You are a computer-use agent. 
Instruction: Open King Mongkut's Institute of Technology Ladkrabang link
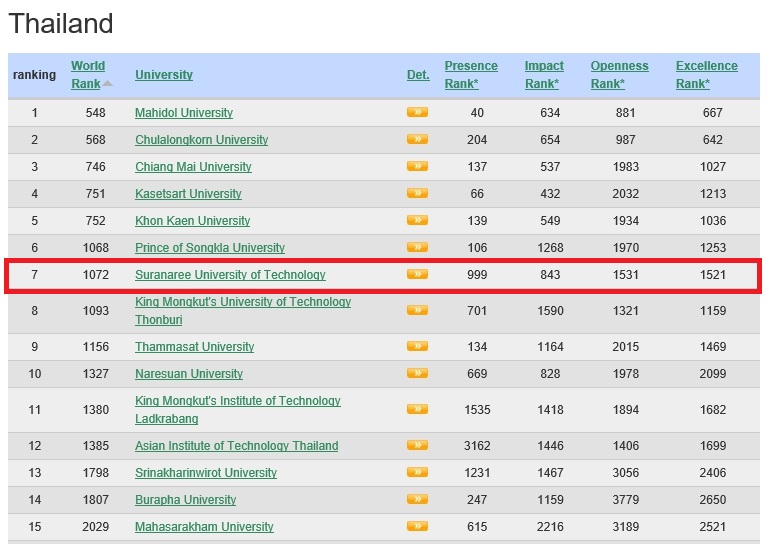tap(238, 410)
